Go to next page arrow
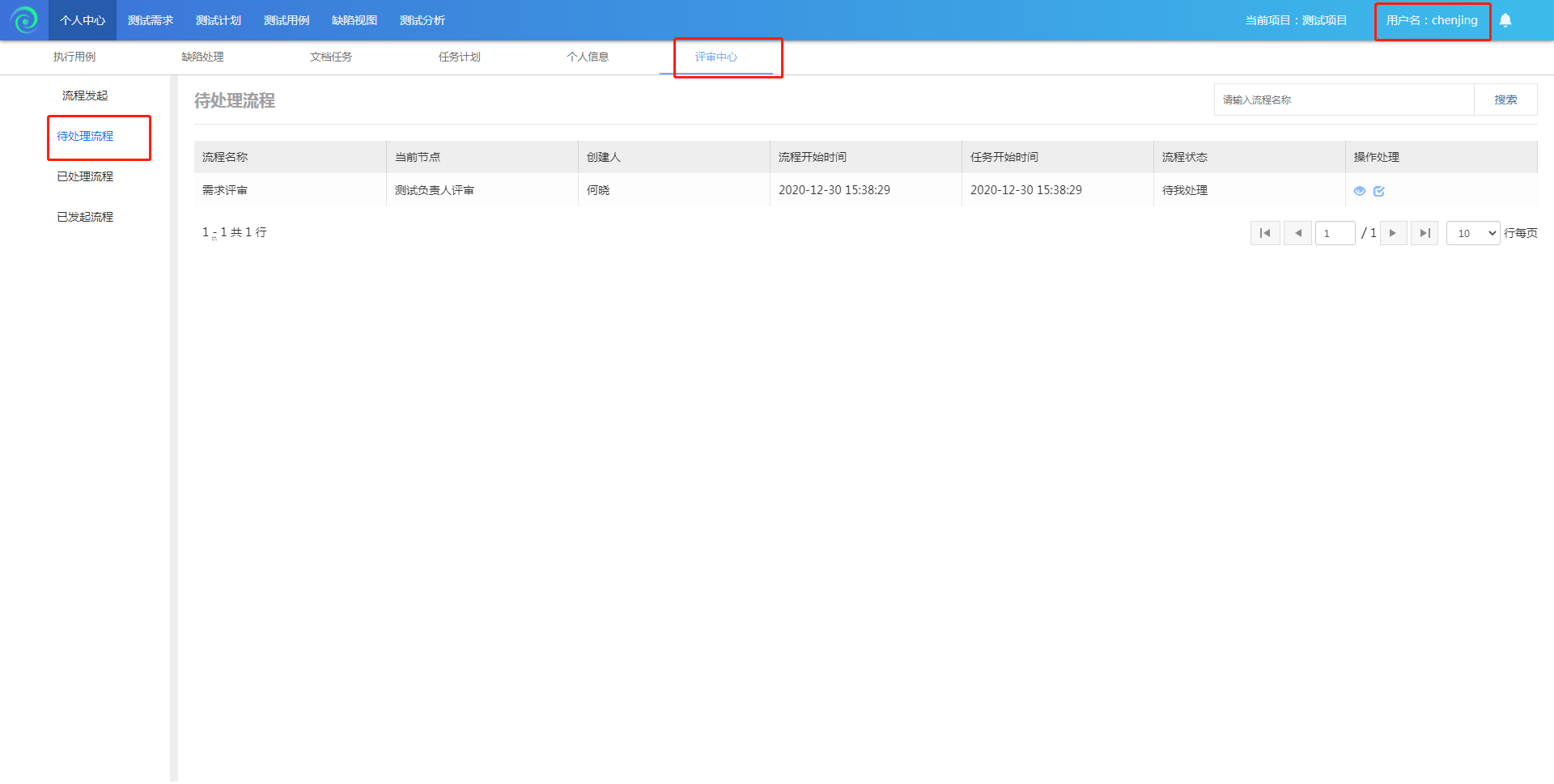Viewport: 1554px width, 784px height. (1392, 233)
